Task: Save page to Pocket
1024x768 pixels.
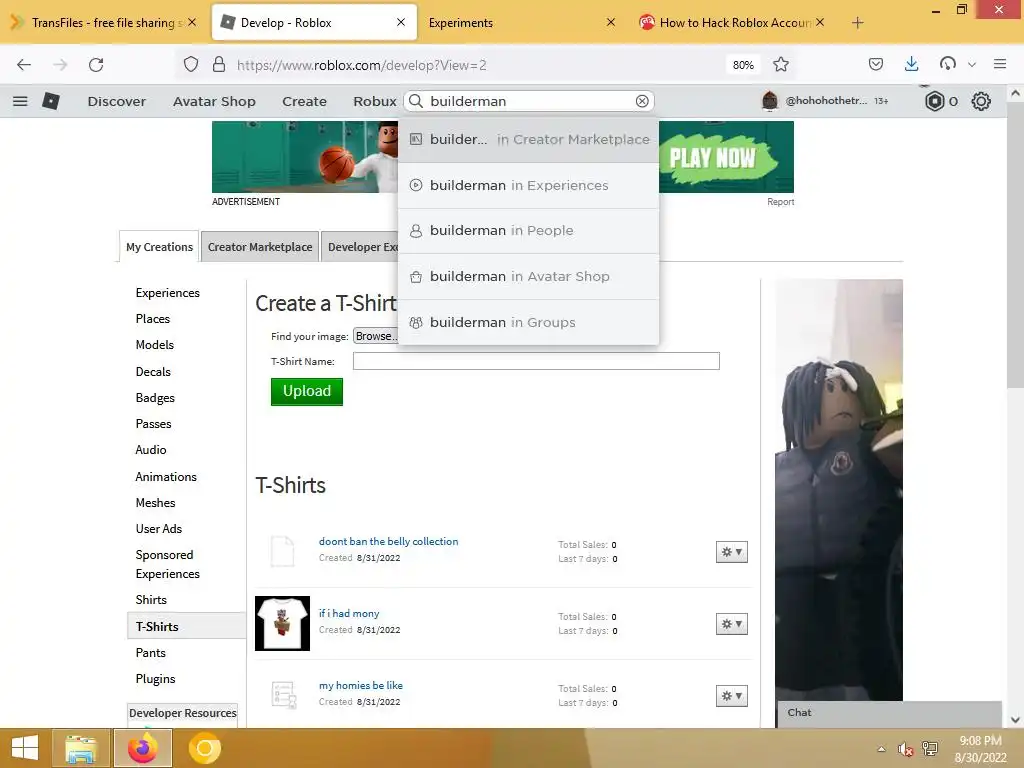Action: click(876, 64)
